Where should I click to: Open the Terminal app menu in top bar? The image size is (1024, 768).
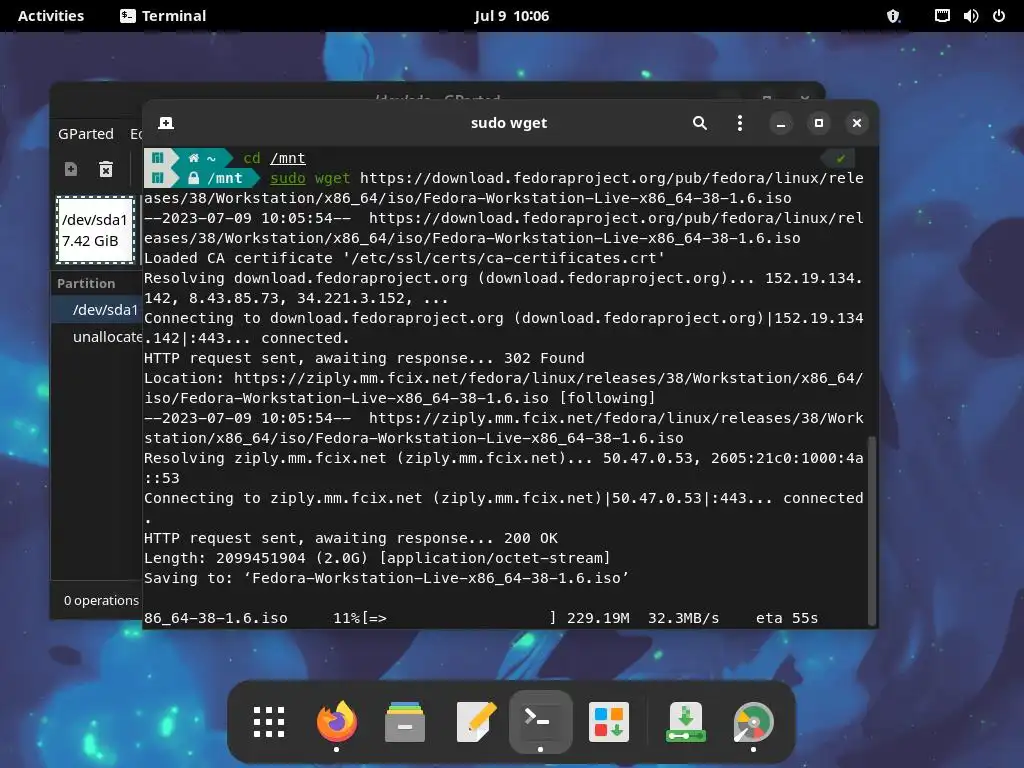point(163,16)
